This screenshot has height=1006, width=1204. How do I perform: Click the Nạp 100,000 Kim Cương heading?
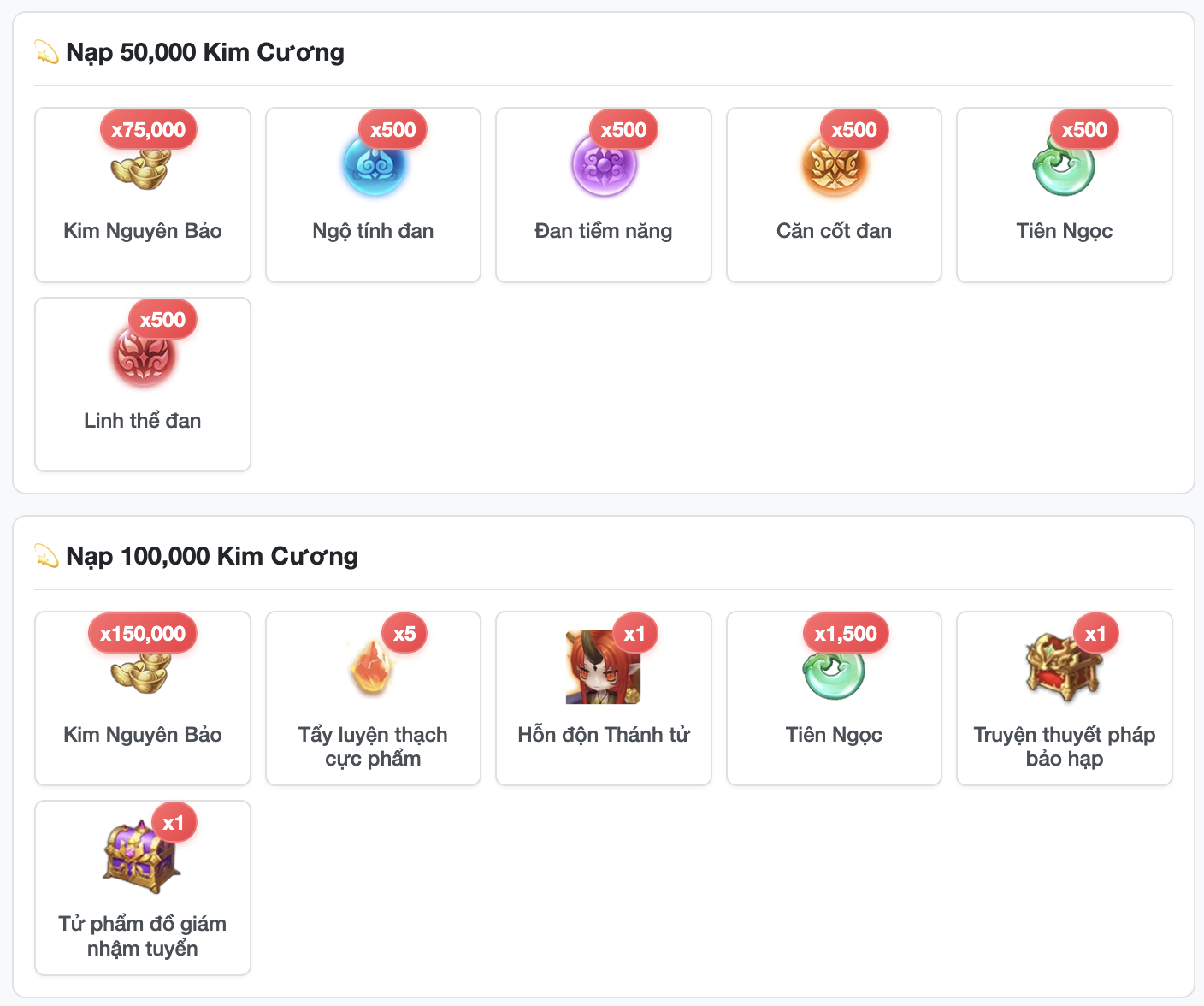(x=212, y=556)
